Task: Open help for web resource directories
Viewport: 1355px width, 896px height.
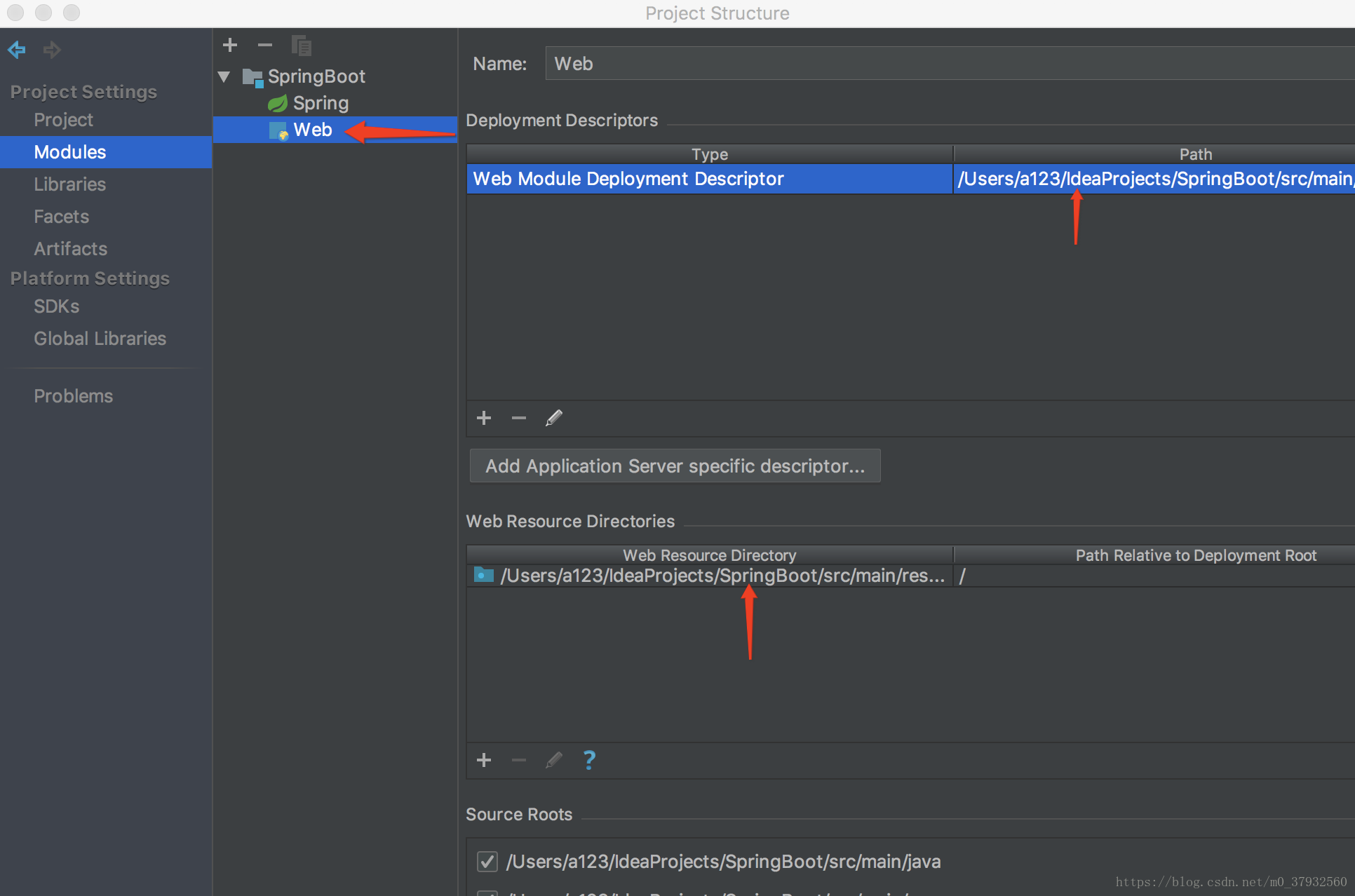Action: 589,760
